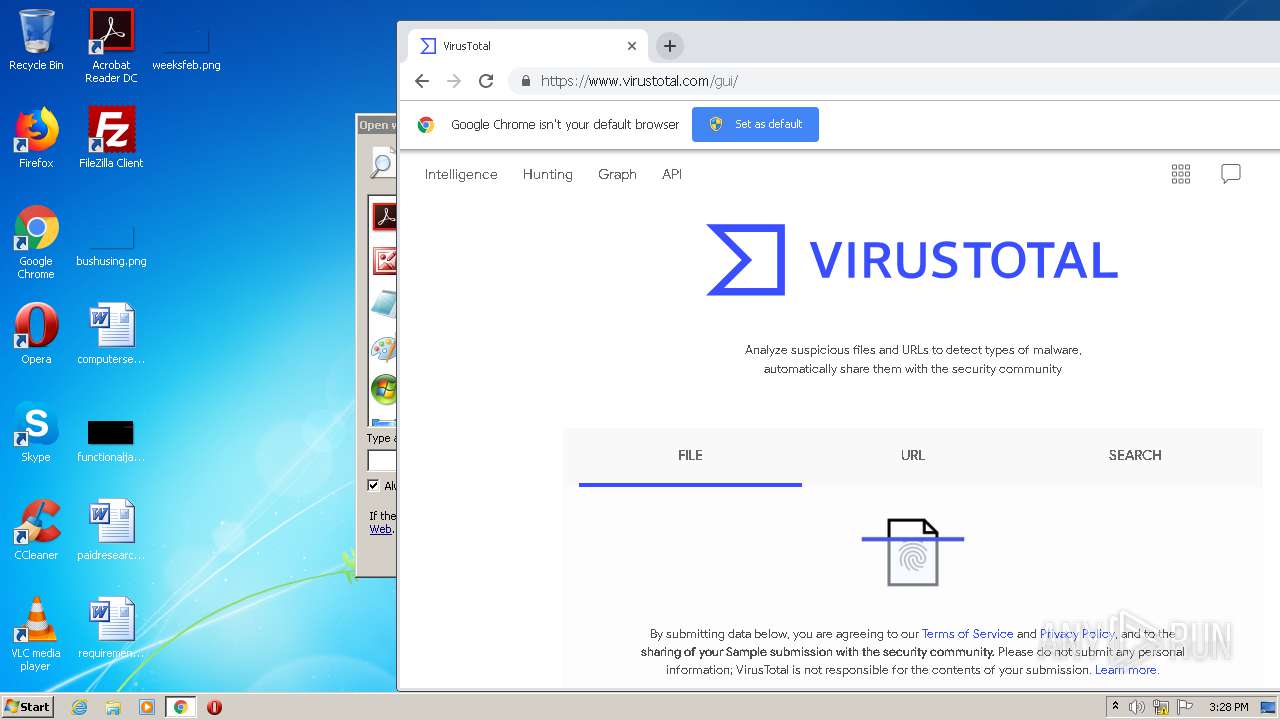Set Chrome as default browser
This screenshot has width=1280, height=720.
click(x=755, y=124)
